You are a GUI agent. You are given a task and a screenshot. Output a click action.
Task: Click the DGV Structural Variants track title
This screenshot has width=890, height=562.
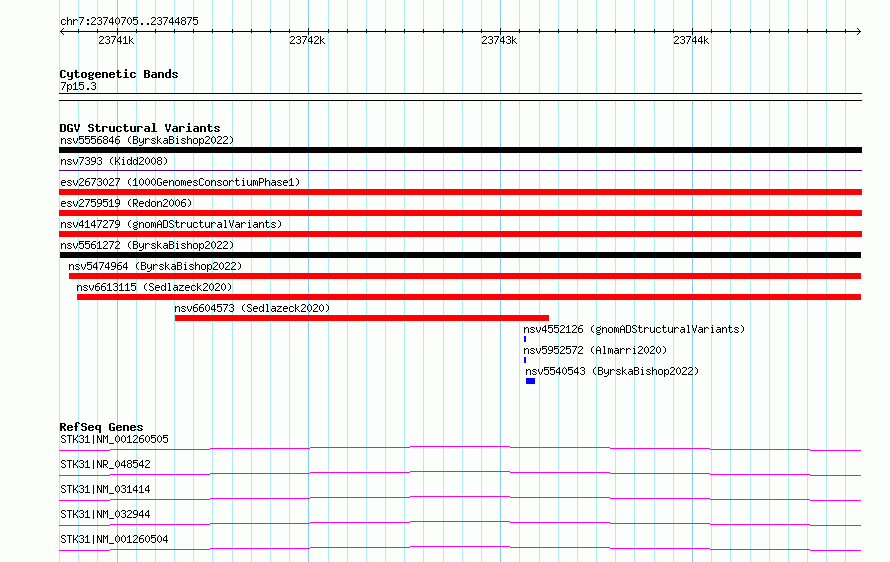coord(140,128)
